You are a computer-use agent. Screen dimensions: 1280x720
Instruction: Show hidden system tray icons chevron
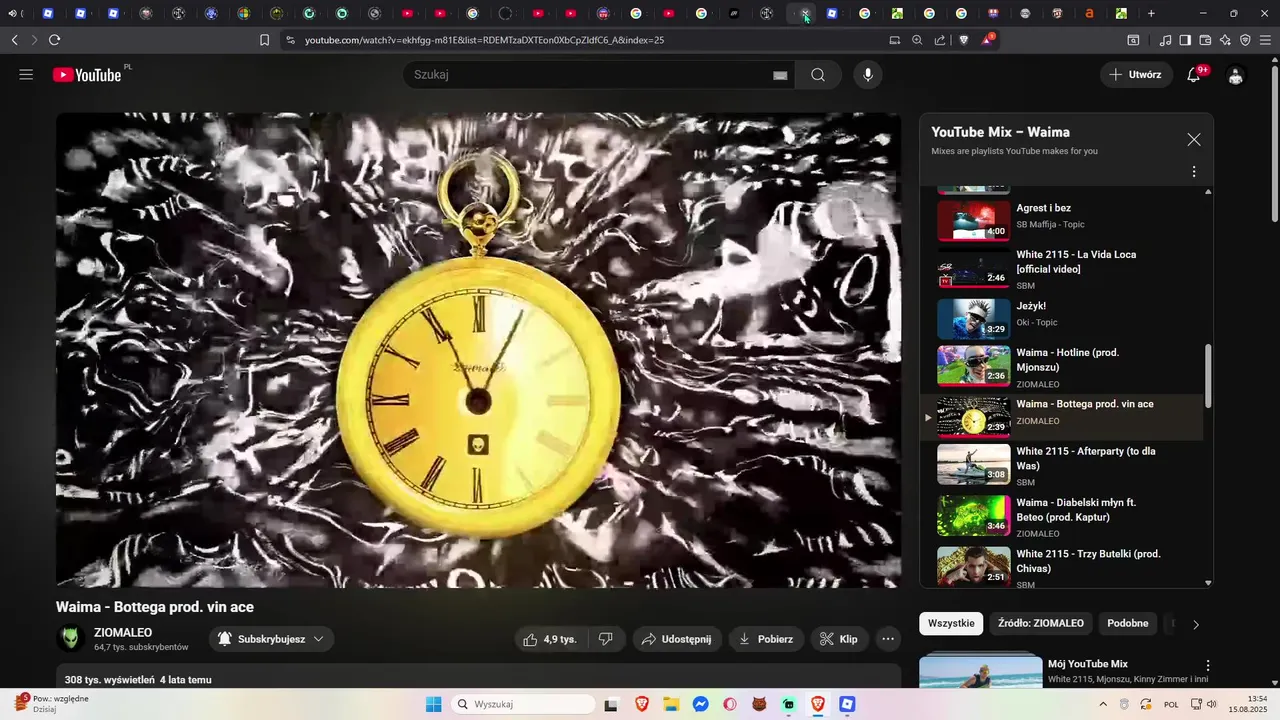click(x=1103, y=704)
